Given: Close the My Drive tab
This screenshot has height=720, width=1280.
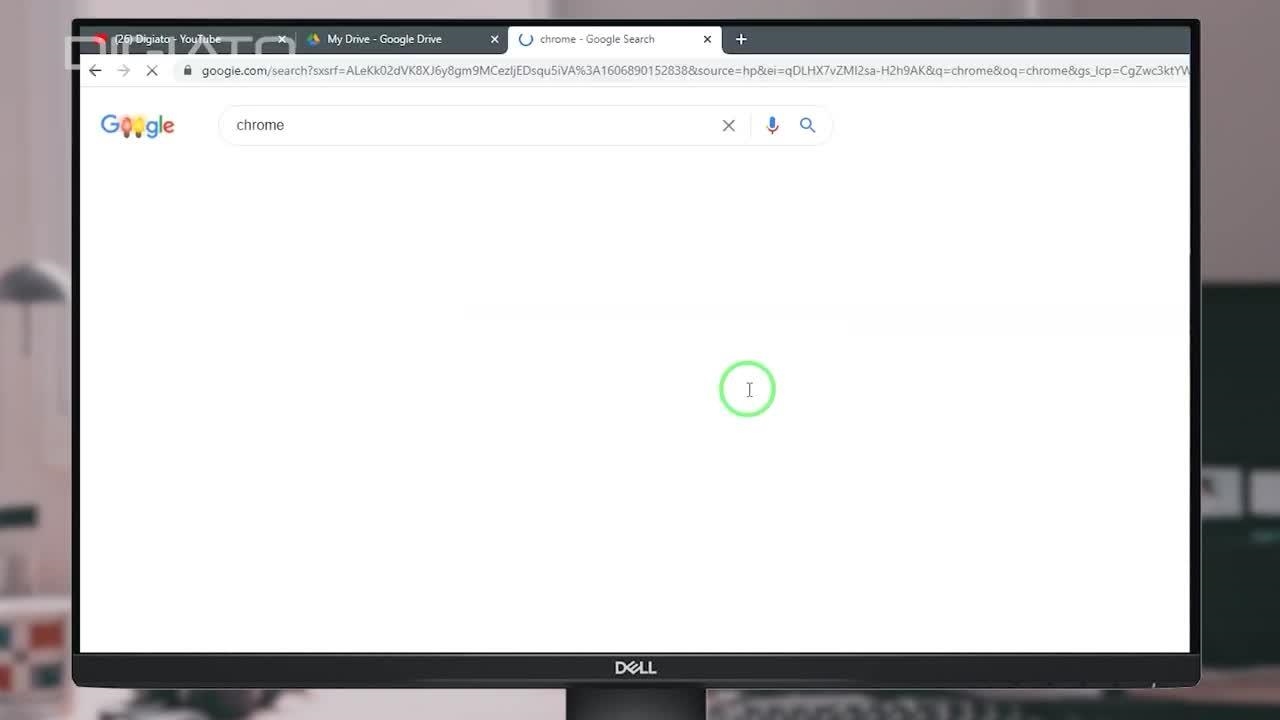Looking at the screenshot, I should tap(494, 39).
